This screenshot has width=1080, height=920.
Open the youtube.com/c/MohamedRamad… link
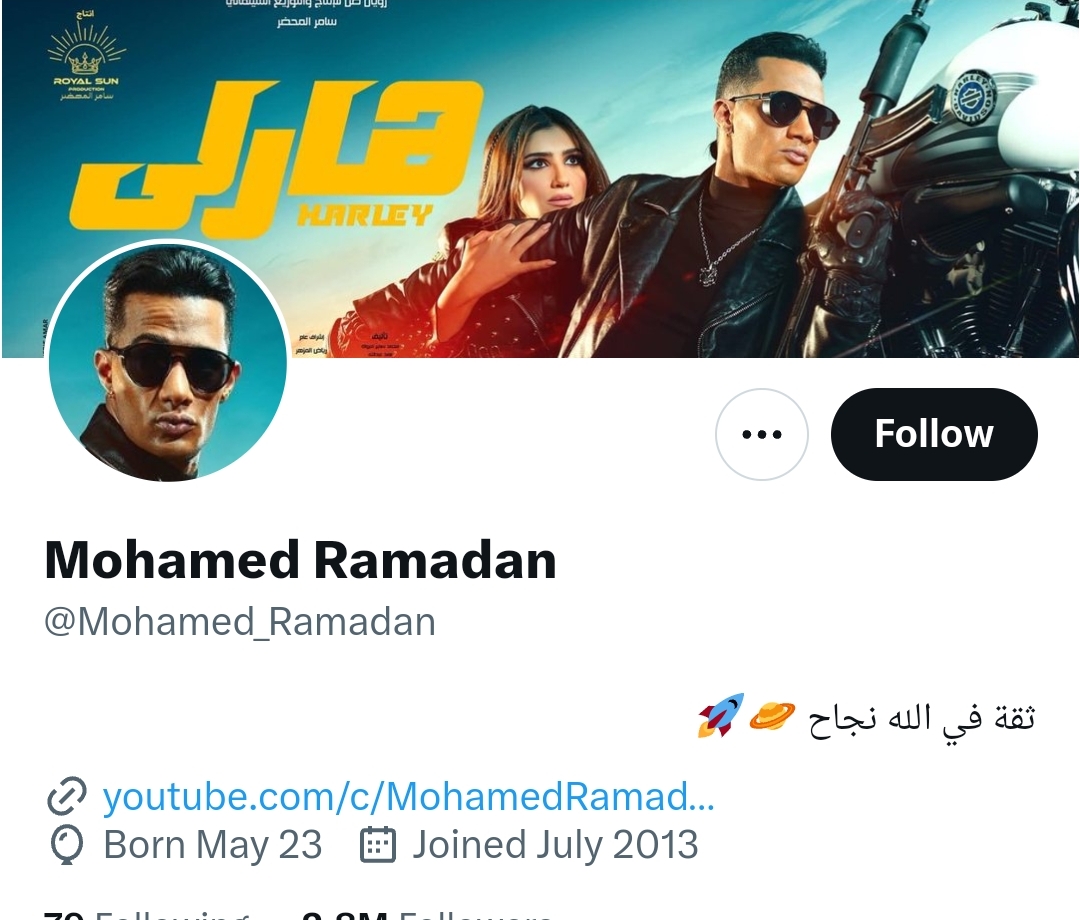pos(408,797)
